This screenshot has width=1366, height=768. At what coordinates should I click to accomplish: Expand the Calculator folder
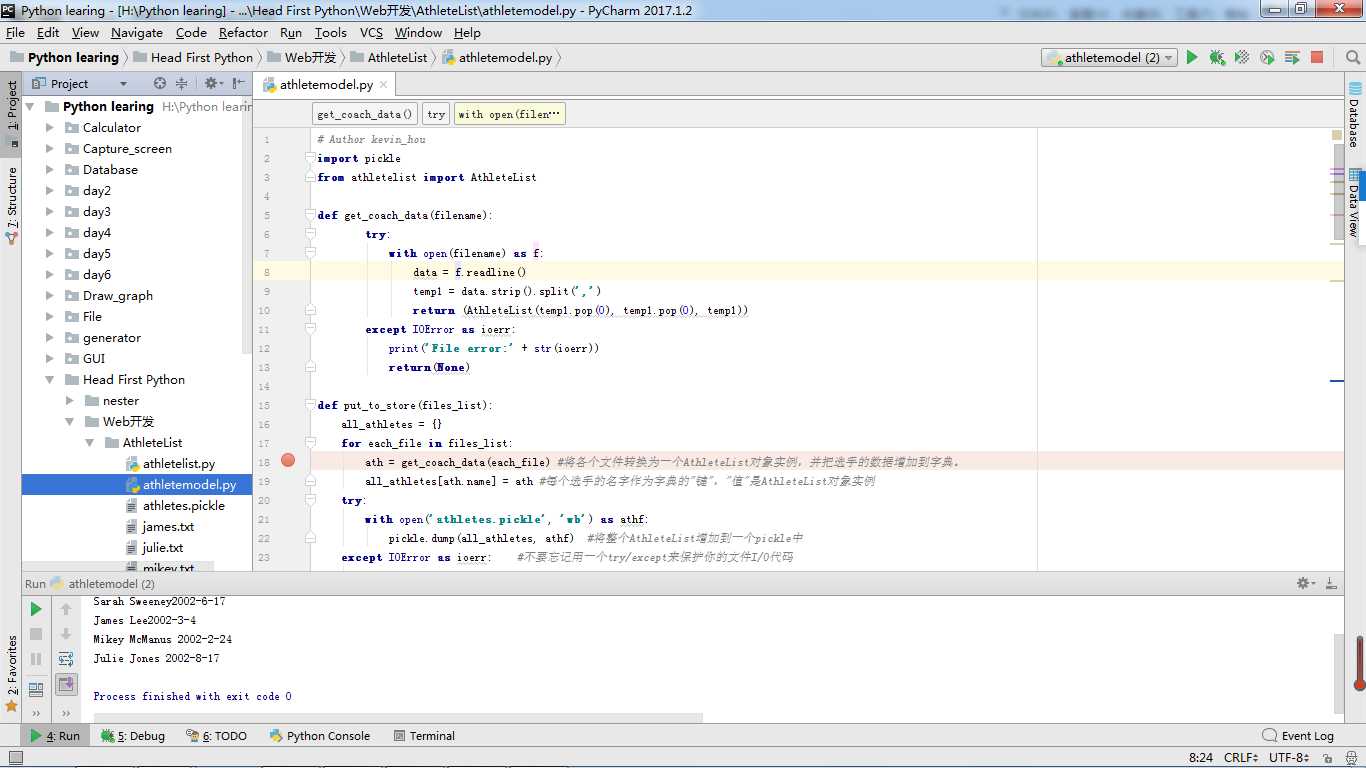click(50, 128)
